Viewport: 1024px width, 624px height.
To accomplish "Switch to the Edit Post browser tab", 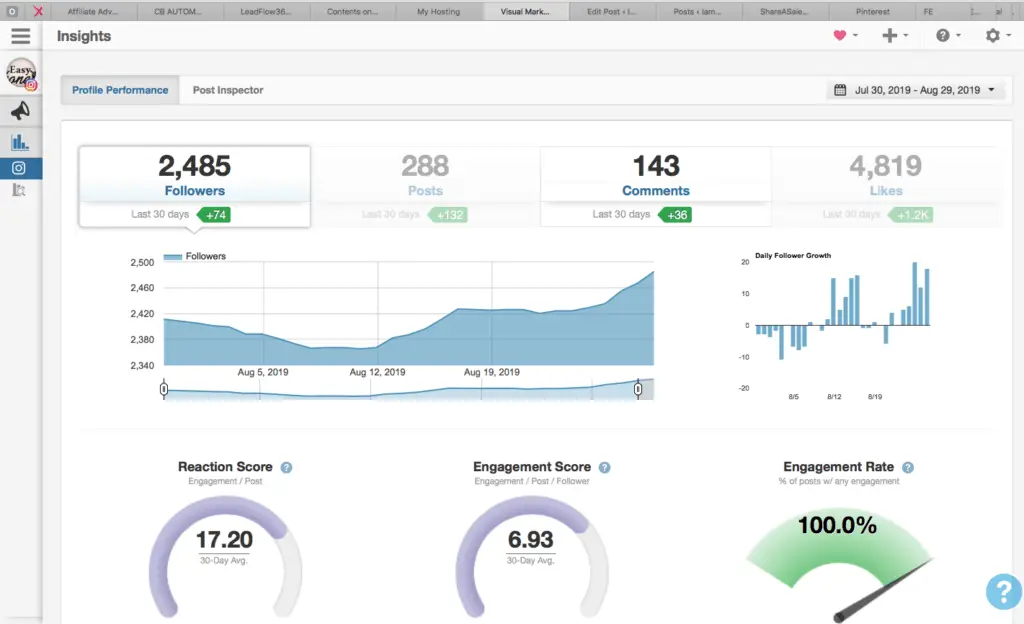I will click(611, 11).
